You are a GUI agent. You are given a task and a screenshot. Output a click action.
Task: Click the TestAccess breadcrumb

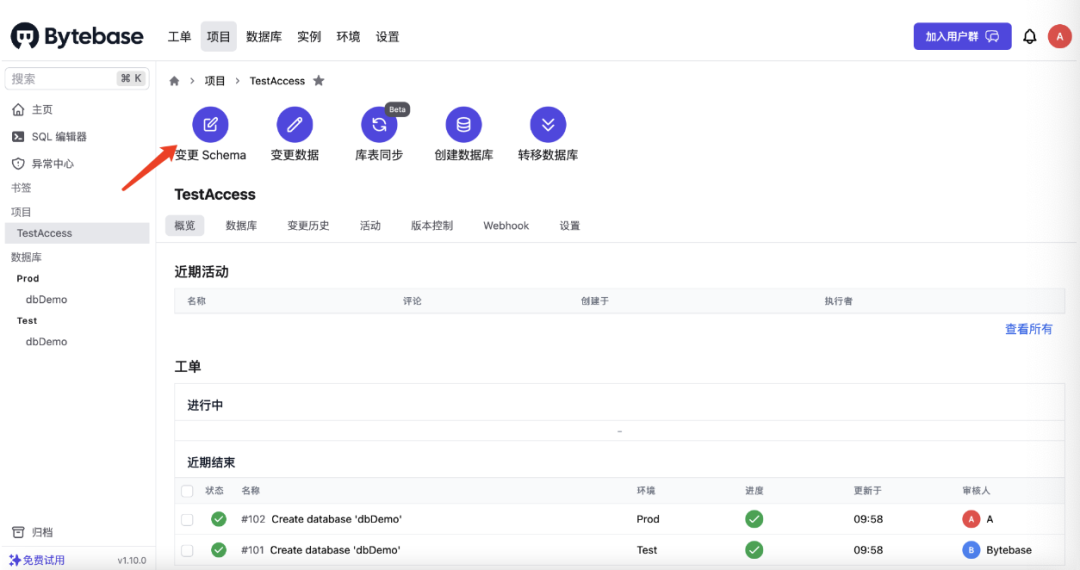(x=277, y=81)
